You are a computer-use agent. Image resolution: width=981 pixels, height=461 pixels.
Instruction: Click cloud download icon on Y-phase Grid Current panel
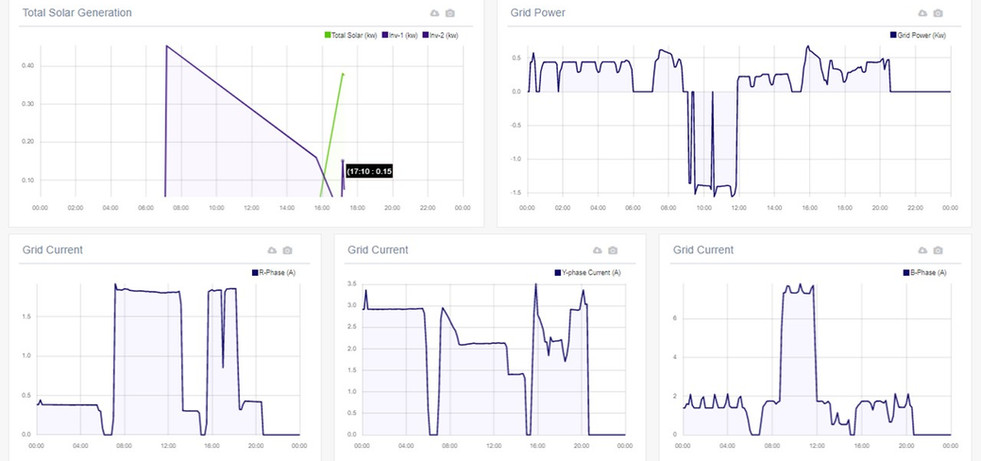coord(597,250)
